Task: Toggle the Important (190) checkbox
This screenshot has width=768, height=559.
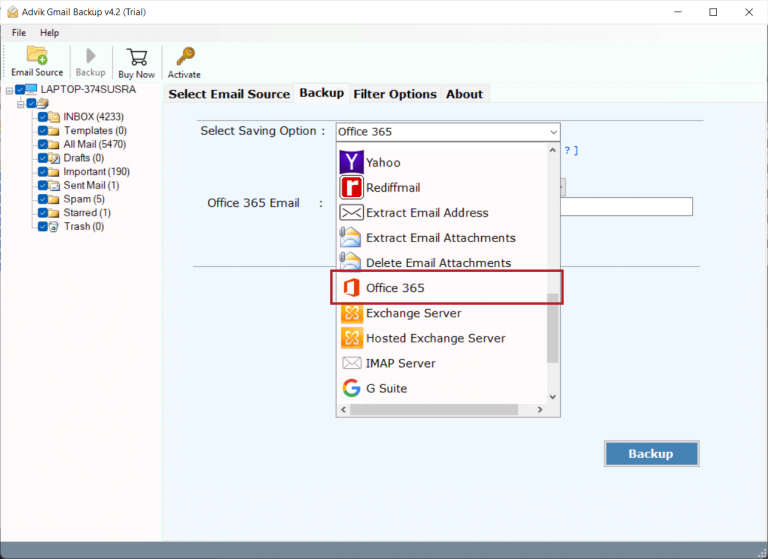Action: click(43, 171)
